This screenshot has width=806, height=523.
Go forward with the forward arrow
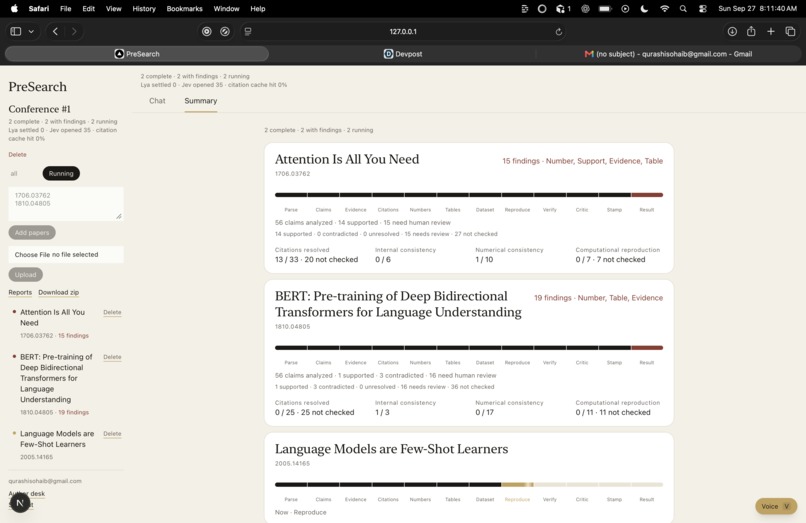(x=74, y=31)
